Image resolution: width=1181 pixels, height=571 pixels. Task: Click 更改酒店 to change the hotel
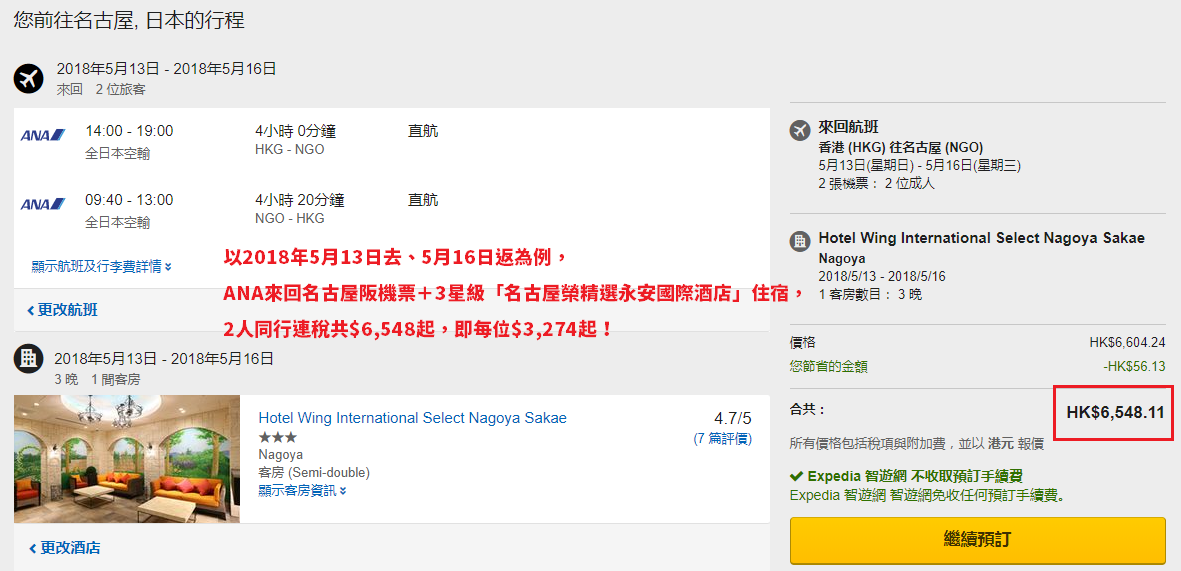64,548
